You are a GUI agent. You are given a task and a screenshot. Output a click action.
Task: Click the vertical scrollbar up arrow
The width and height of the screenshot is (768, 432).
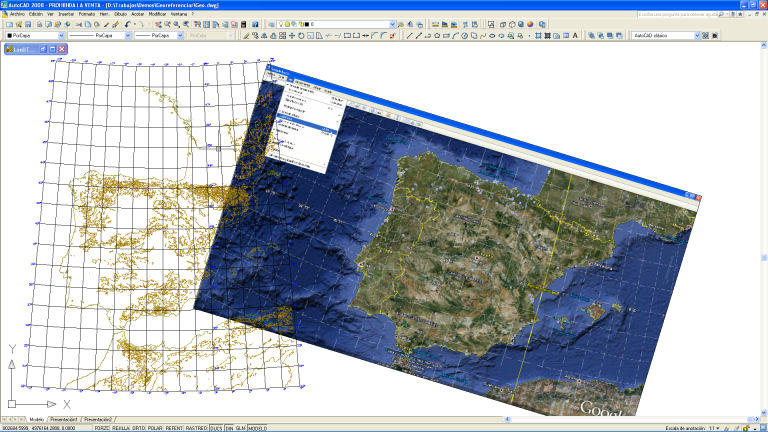click(764, 46)
